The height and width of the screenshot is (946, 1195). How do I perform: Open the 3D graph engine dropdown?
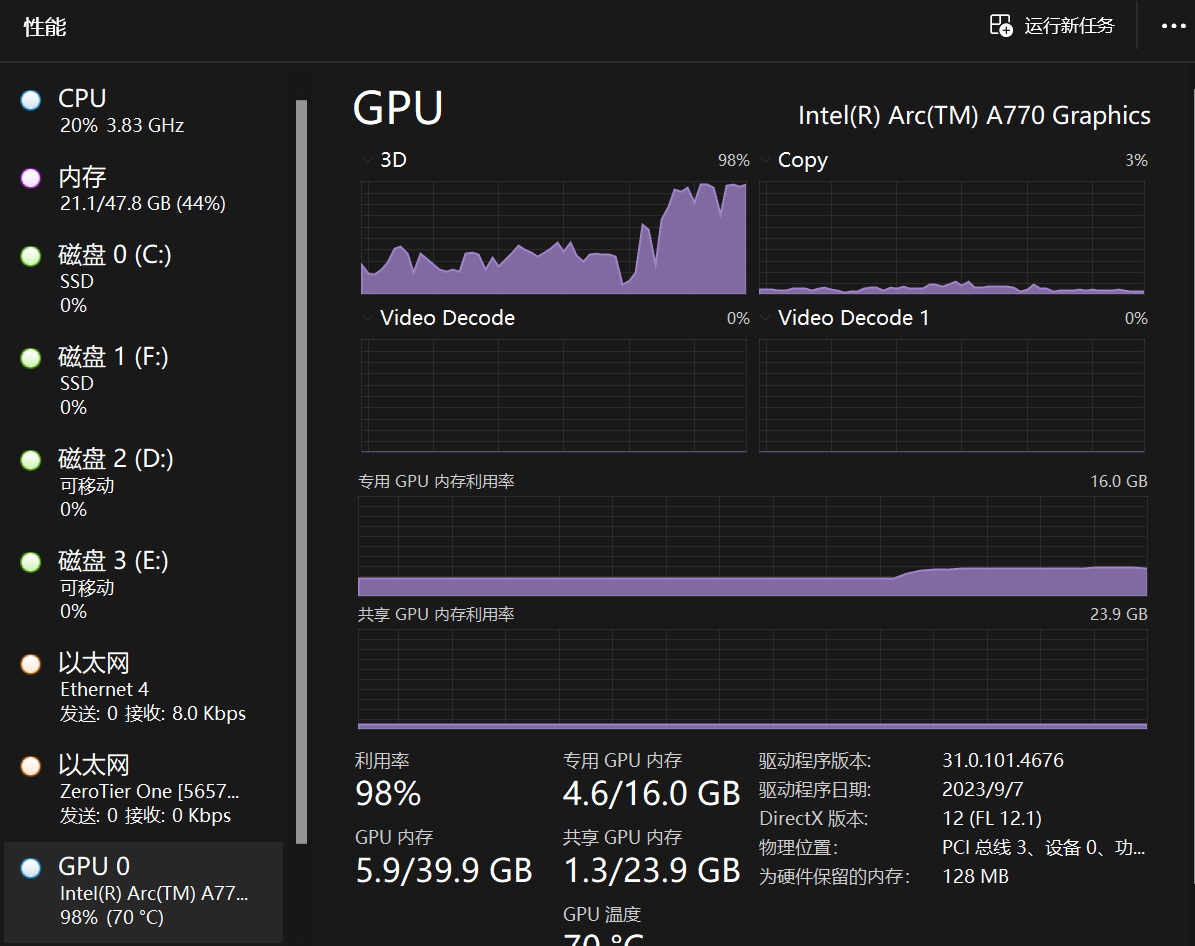point(367,160)
